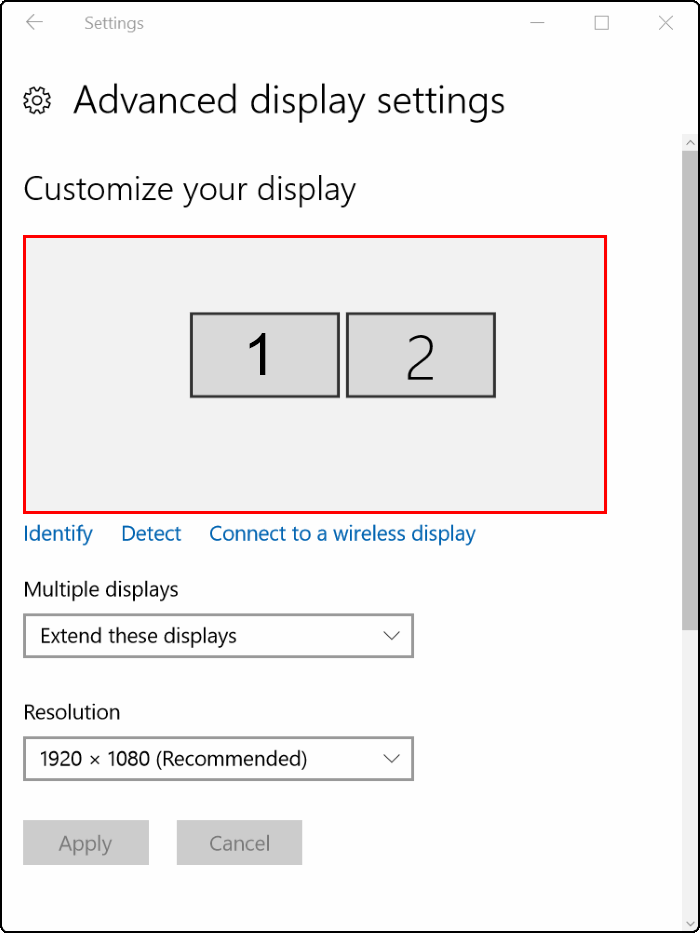This screenshot has width=700, height=933.
Task: Select display 1 in the arrangement
Action: coord(265,355)
